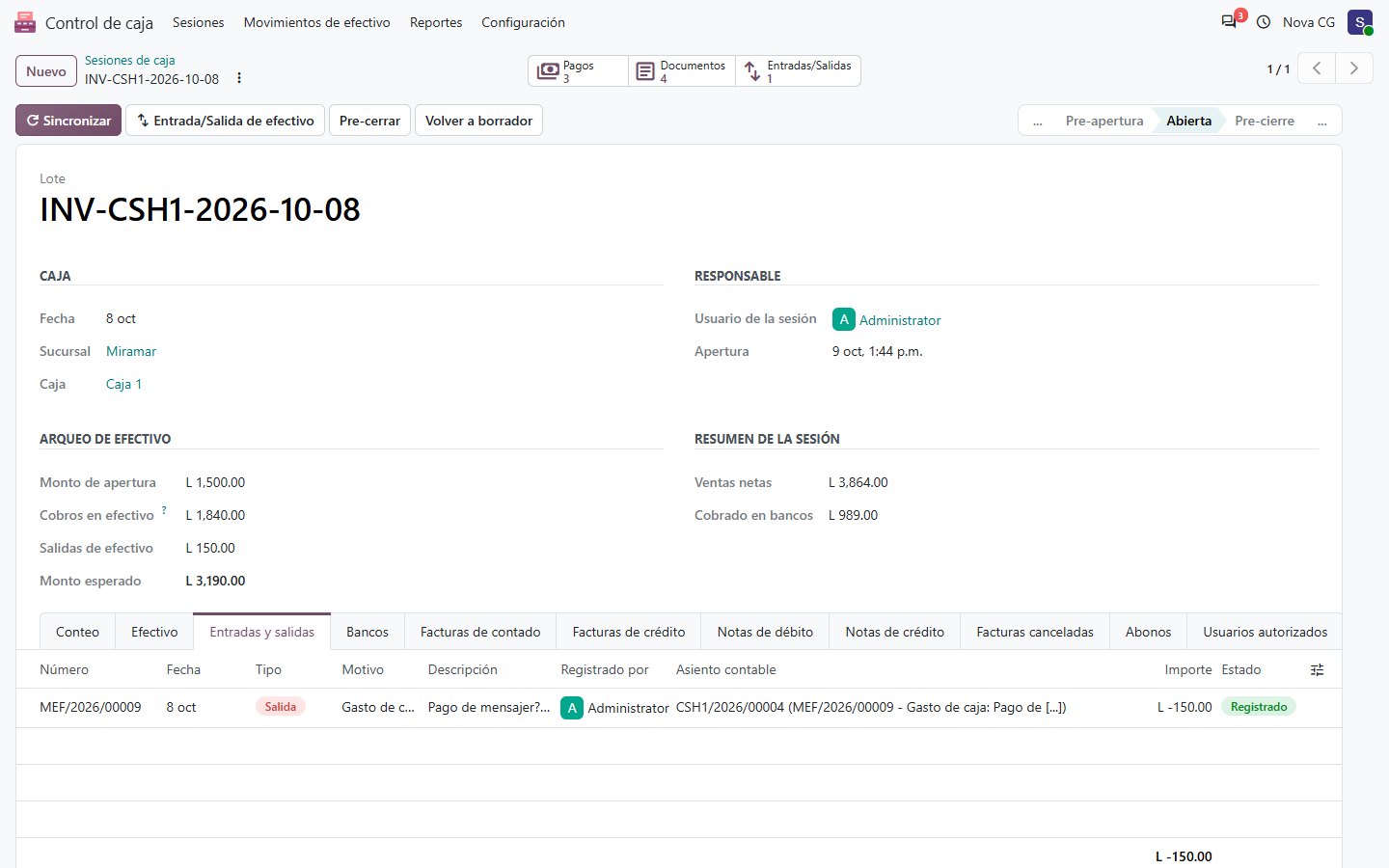Open the MEF/2026/00009 row
Viewport: 1389px width, 868px height.
[679, 708]
